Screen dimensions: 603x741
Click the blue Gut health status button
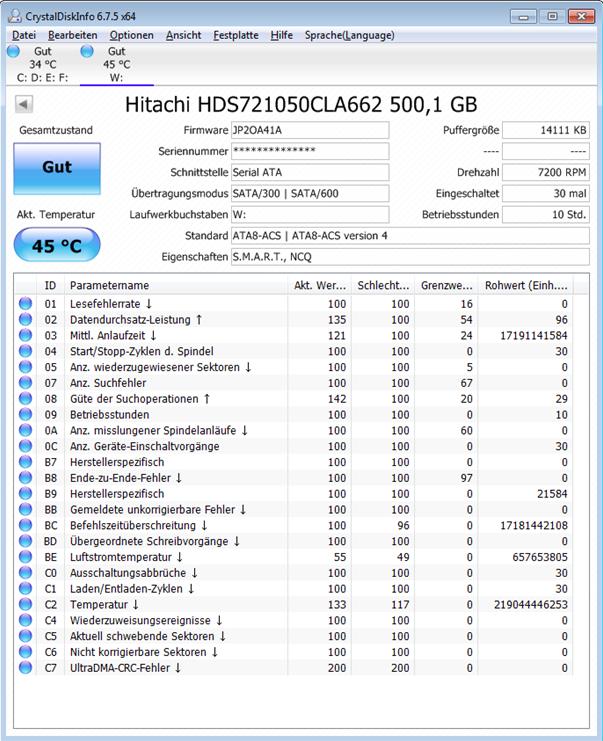[57, 168]
